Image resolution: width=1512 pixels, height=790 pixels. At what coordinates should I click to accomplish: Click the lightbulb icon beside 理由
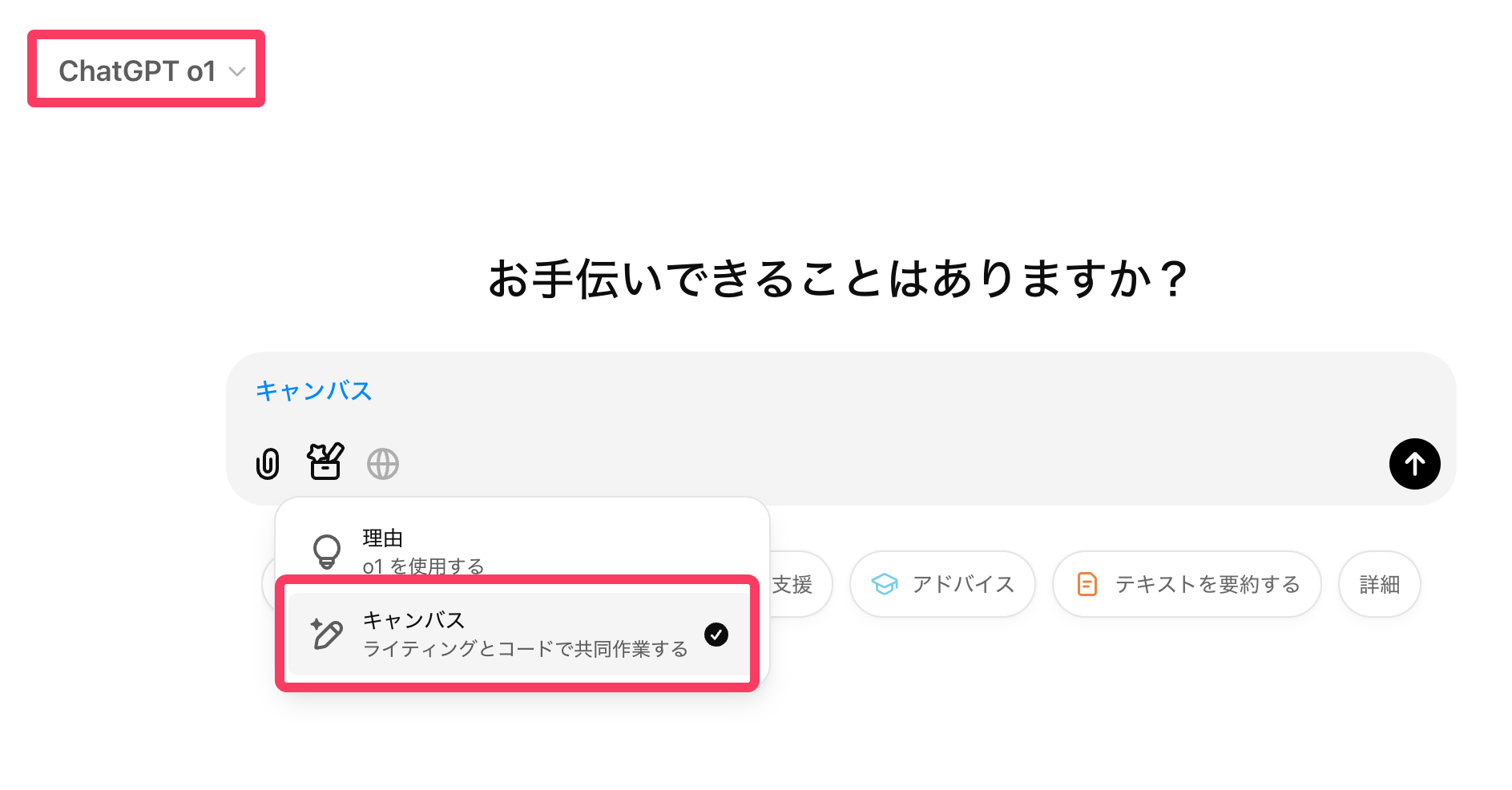(x=327, y=551)
